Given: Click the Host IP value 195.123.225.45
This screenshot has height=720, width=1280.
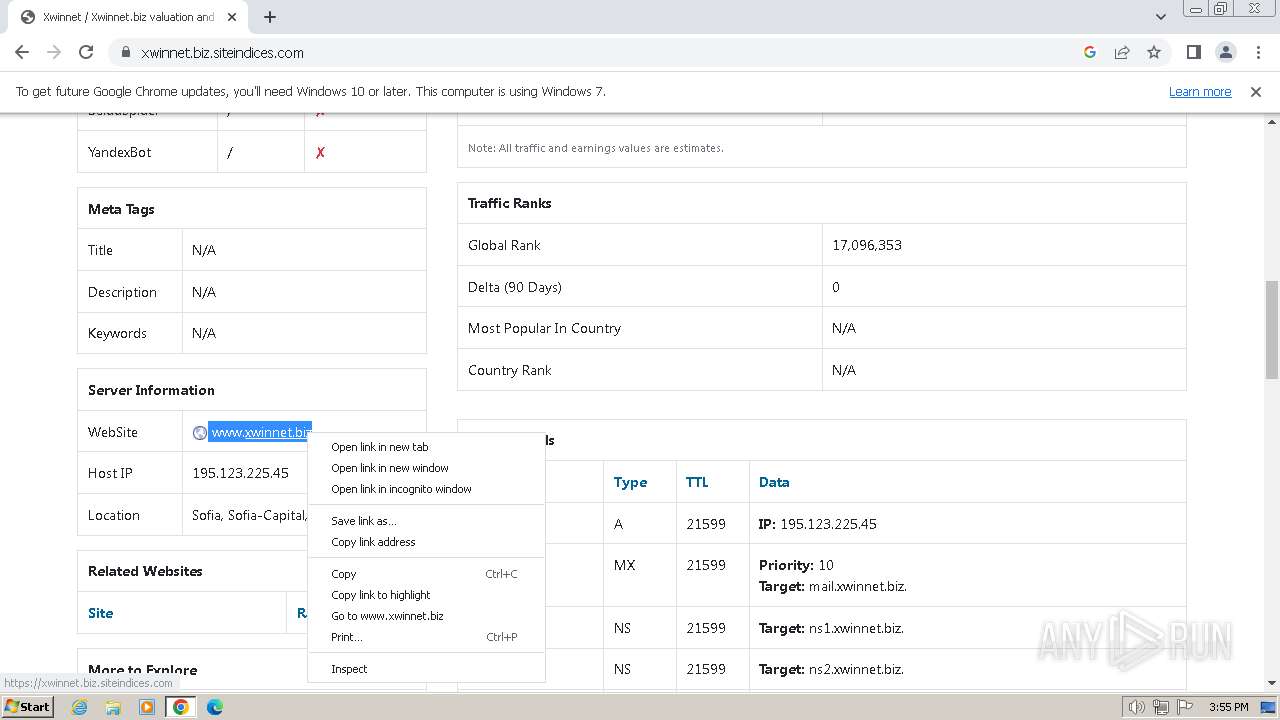Looking at the screenshot, I should point(240,473).
